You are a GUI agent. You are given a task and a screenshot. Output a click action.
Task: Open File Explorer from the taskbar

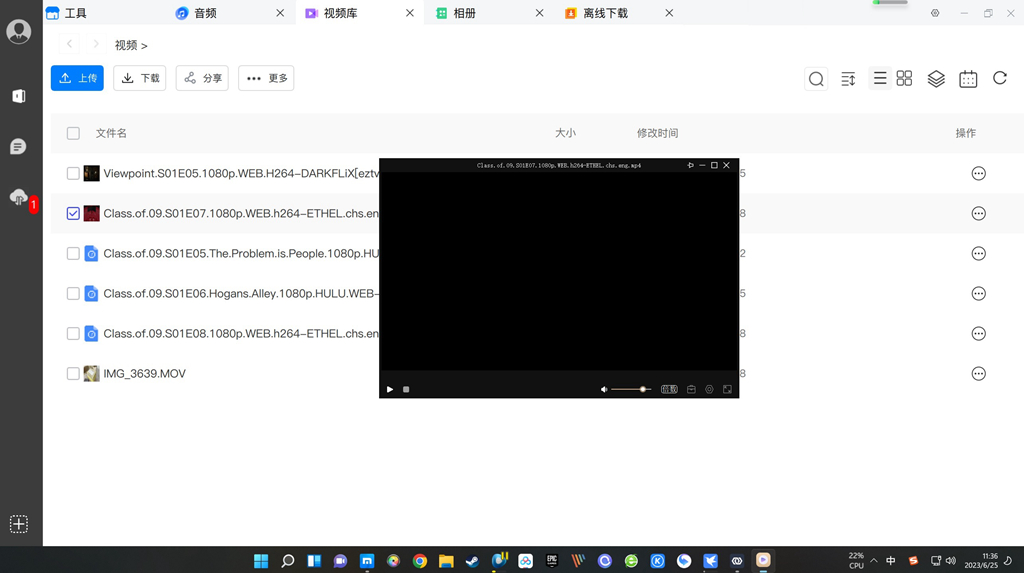(446, 561)
